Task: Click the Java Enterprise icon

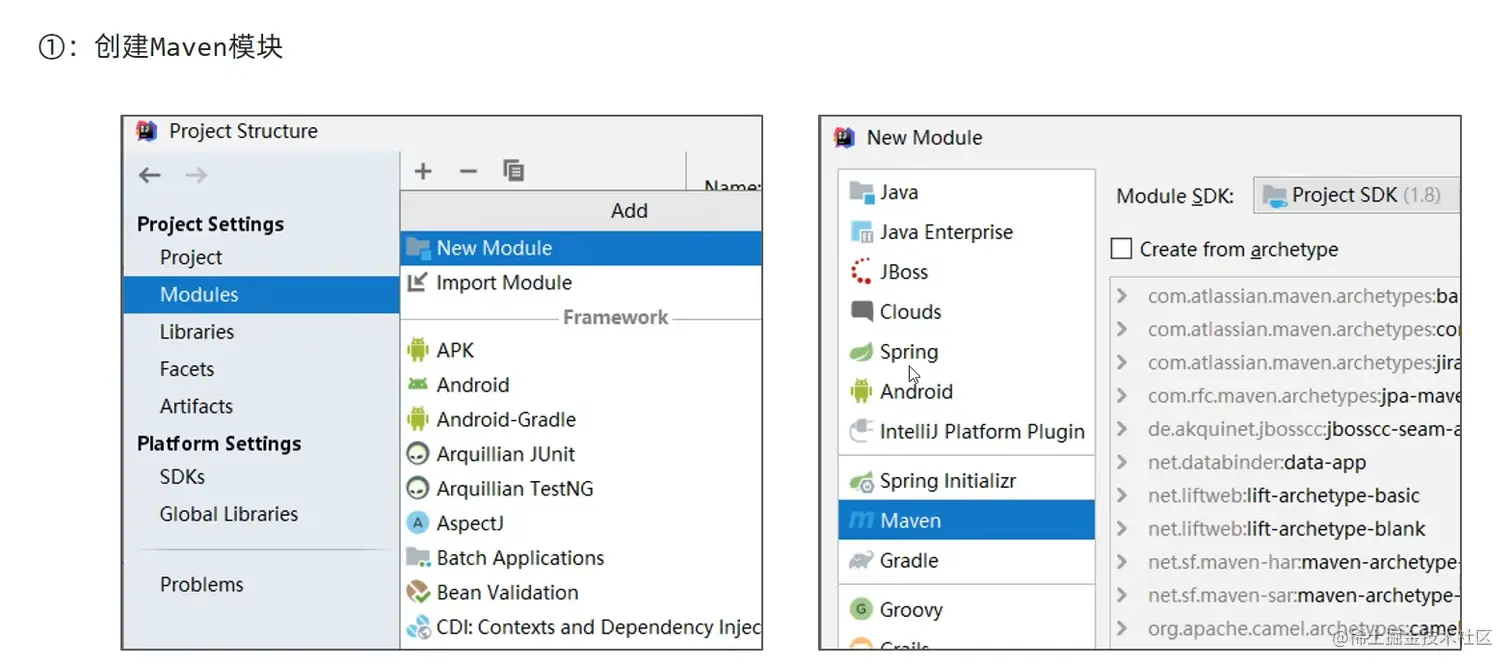Action: coord(861,232)
